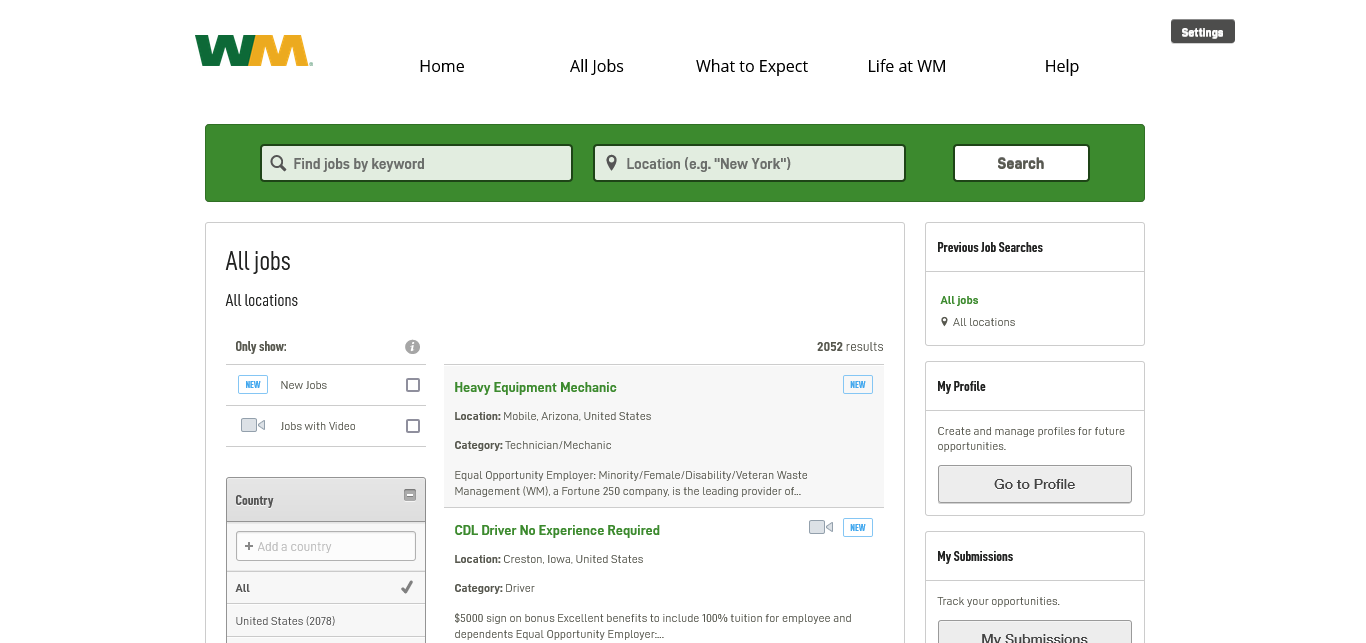Click the NEW badge on Heavy Equipment Mechanic

[x=857, y=385]
